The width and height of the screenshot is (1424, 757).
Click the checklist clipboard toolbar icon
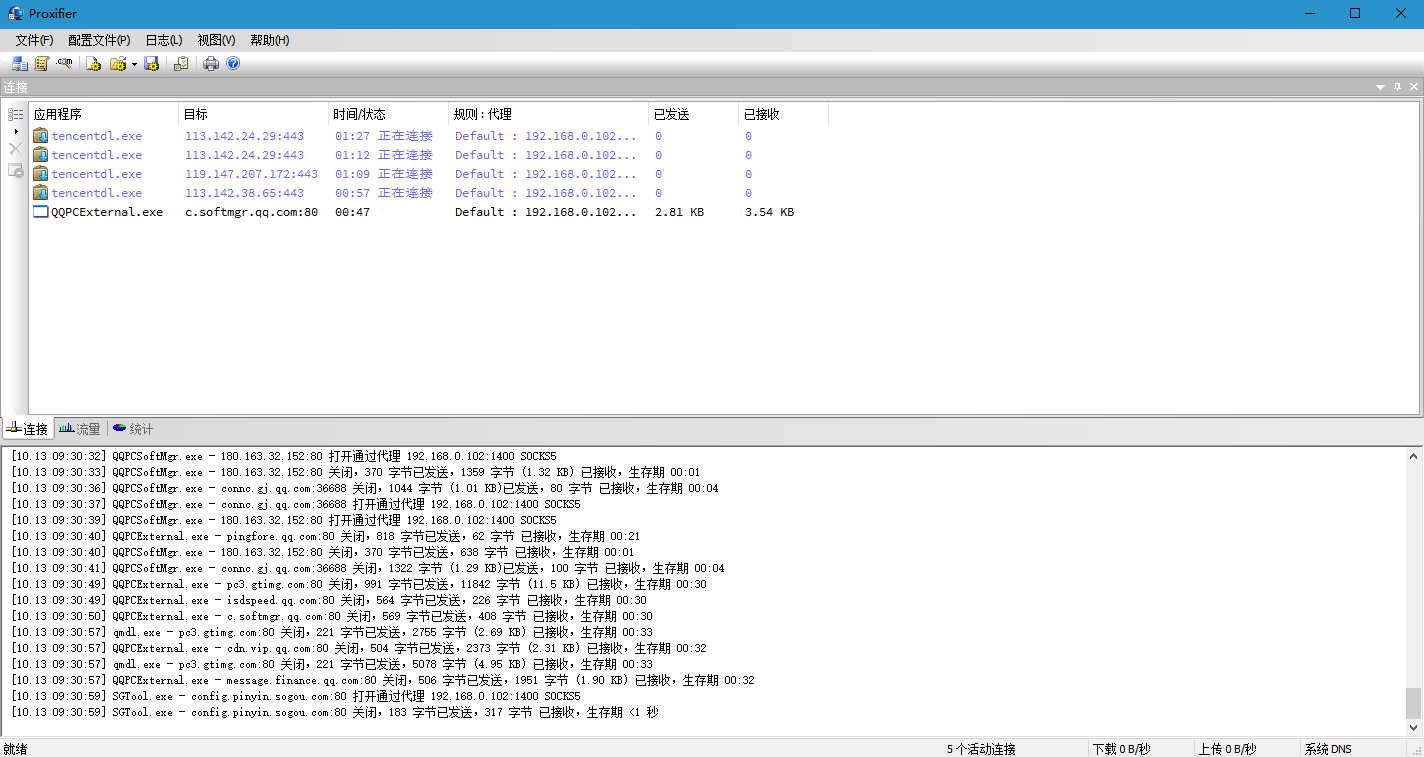[181, 64]
